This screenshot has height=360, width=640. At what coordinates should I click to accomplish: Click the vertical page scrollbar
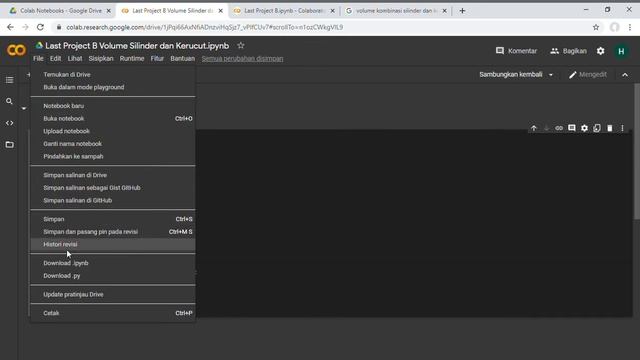click(636, 152)
